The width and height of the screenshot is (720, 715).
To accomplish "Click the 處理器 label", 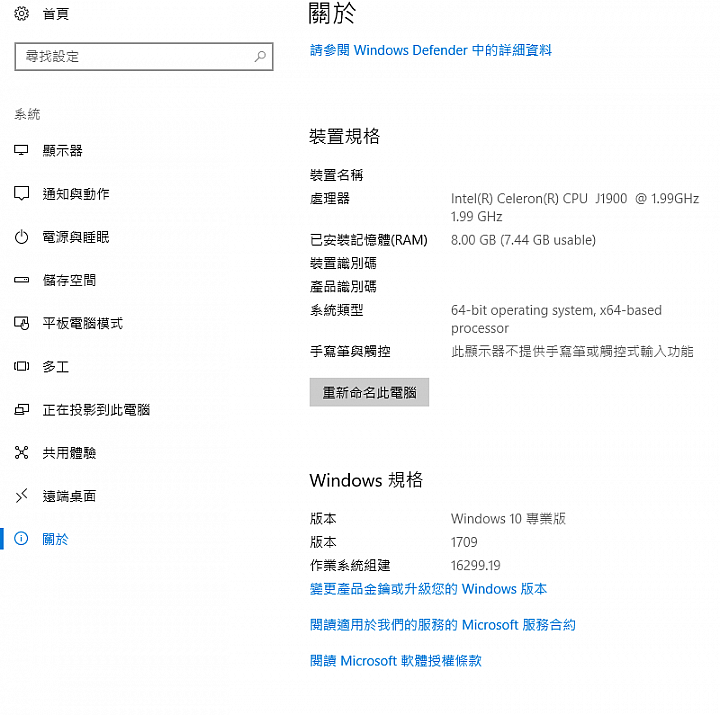I will pos(330,198).
